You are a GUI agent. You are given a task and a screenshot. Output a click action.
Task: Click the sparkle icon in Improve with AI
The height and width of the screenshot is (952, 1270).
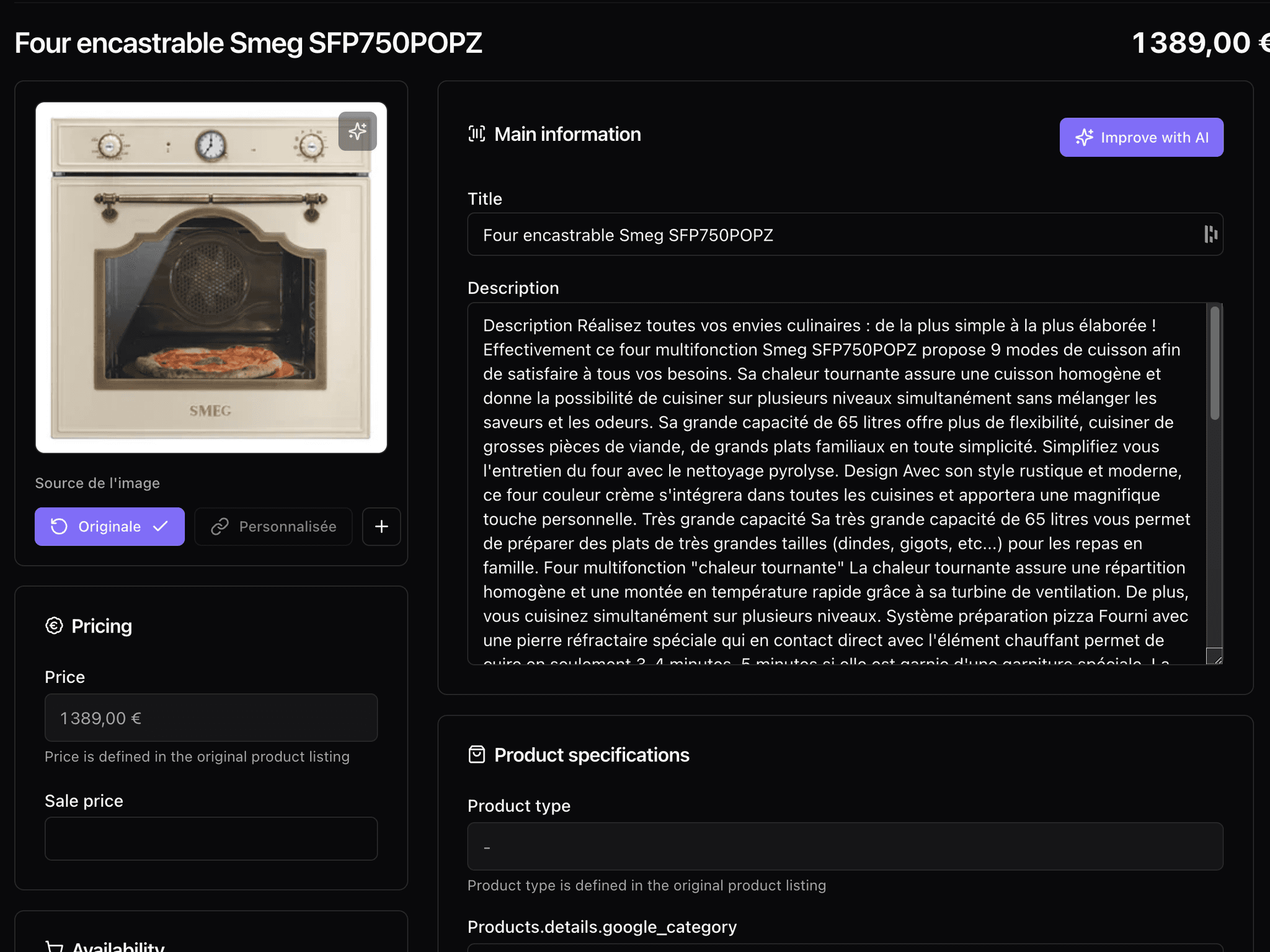pyautogui.click(x=1084, y=137)
